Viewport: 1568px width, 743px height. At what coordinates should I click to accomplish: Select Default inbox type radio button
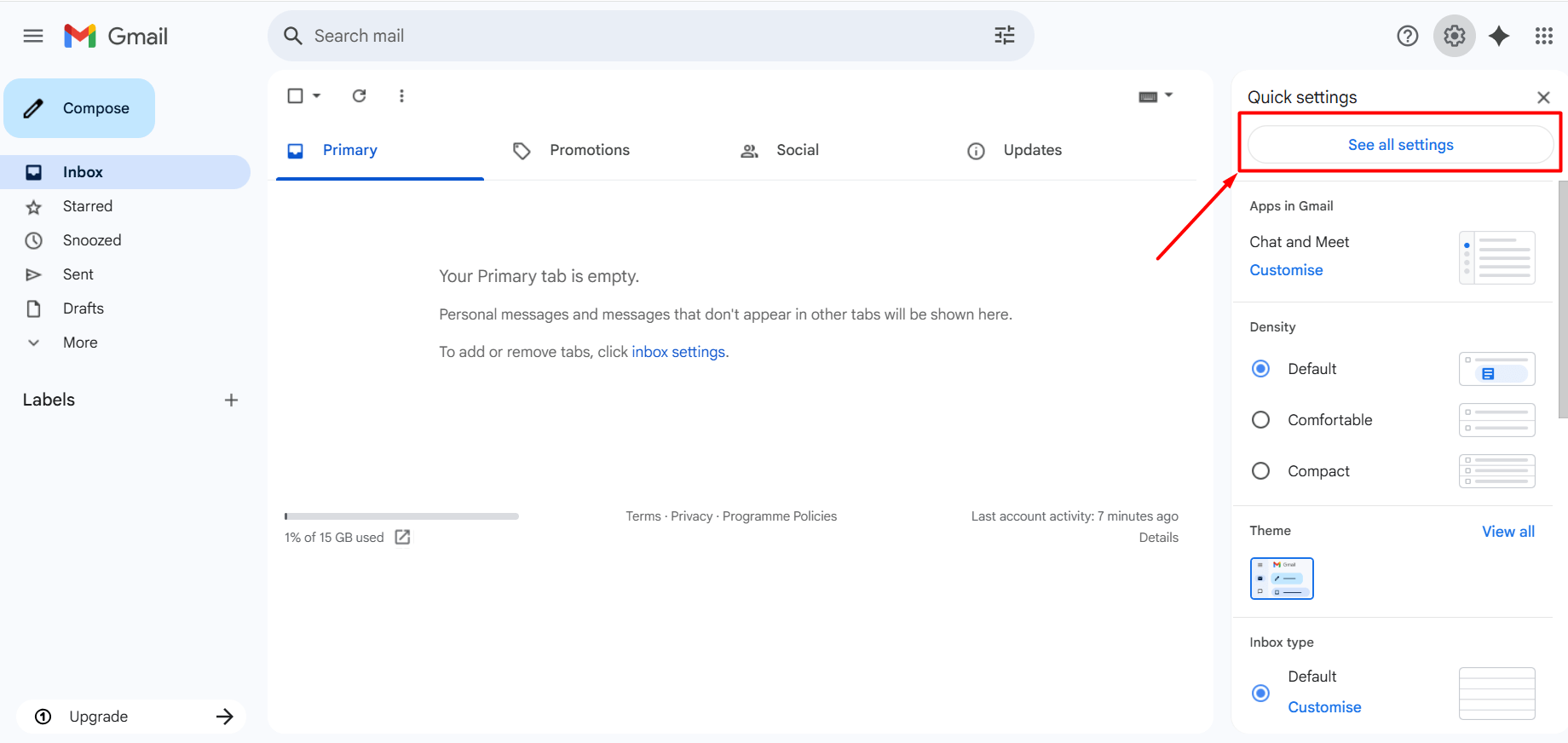click(1260, 694)
